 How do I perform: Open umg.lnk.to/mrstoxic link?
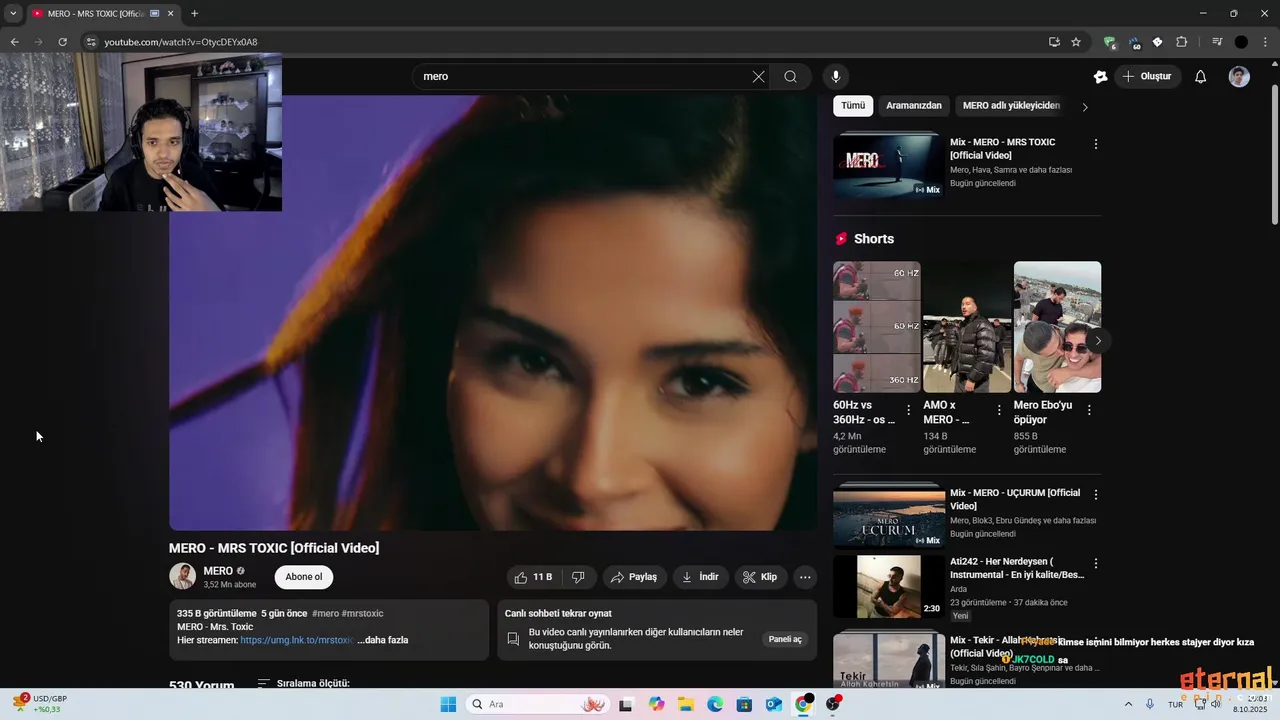[297, 640]
